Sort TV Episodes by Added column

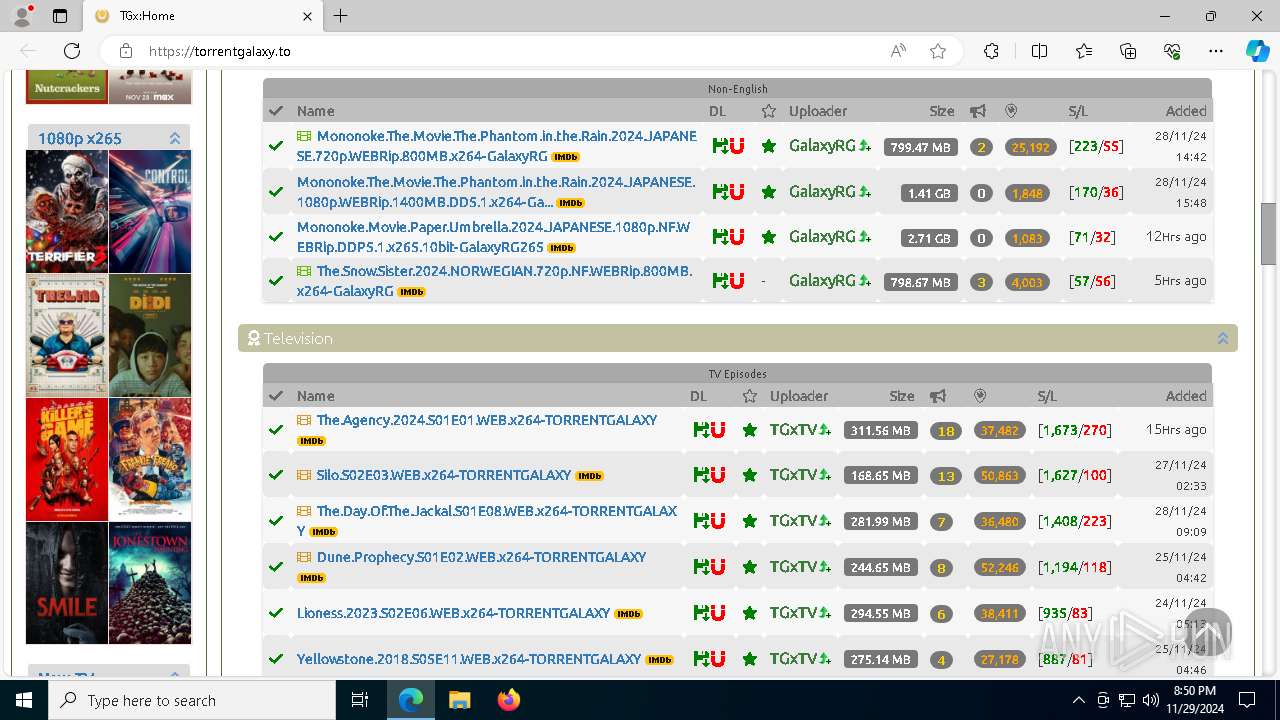1186,396
